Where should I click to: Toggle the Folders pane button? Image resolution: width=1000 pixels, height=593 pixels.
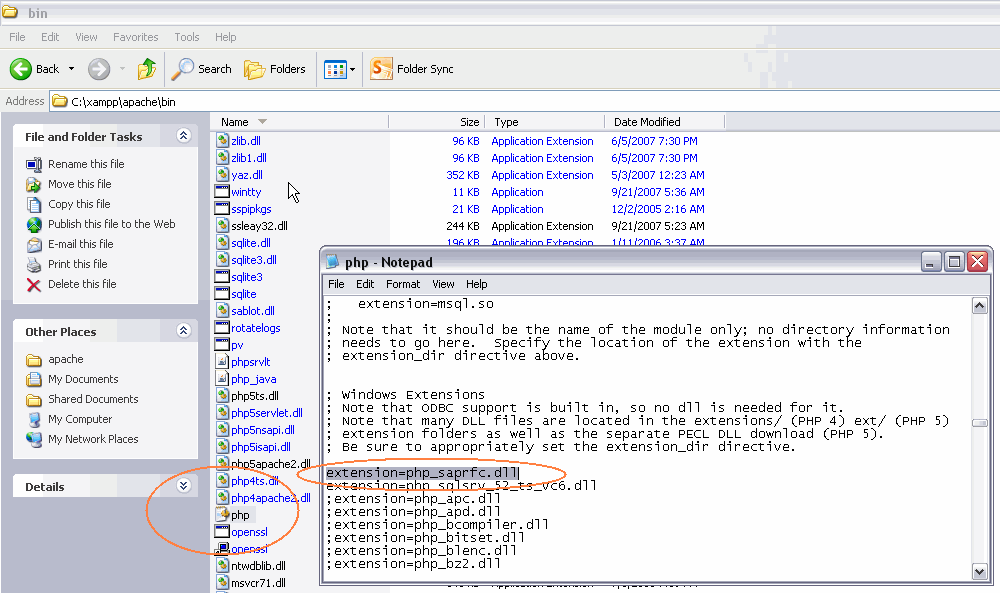pos(256,69)
